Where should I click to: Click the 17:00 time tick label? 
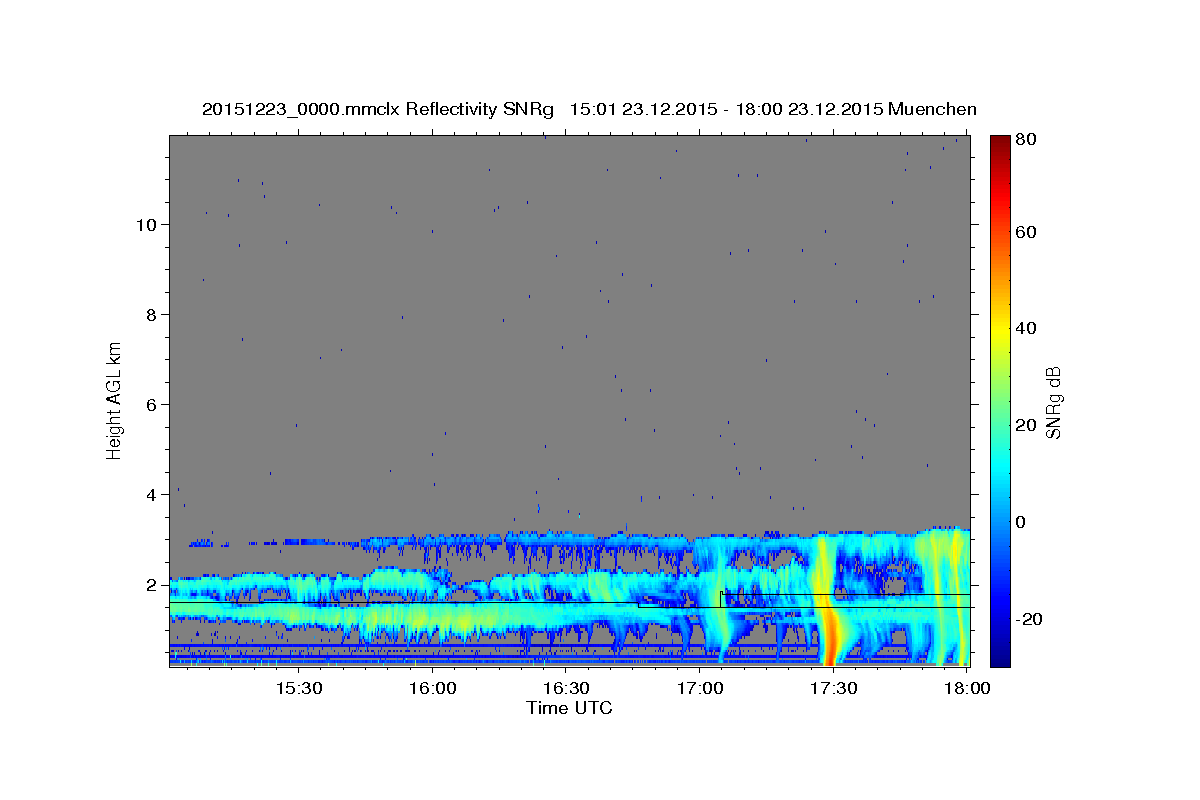[x=700, y=689]
